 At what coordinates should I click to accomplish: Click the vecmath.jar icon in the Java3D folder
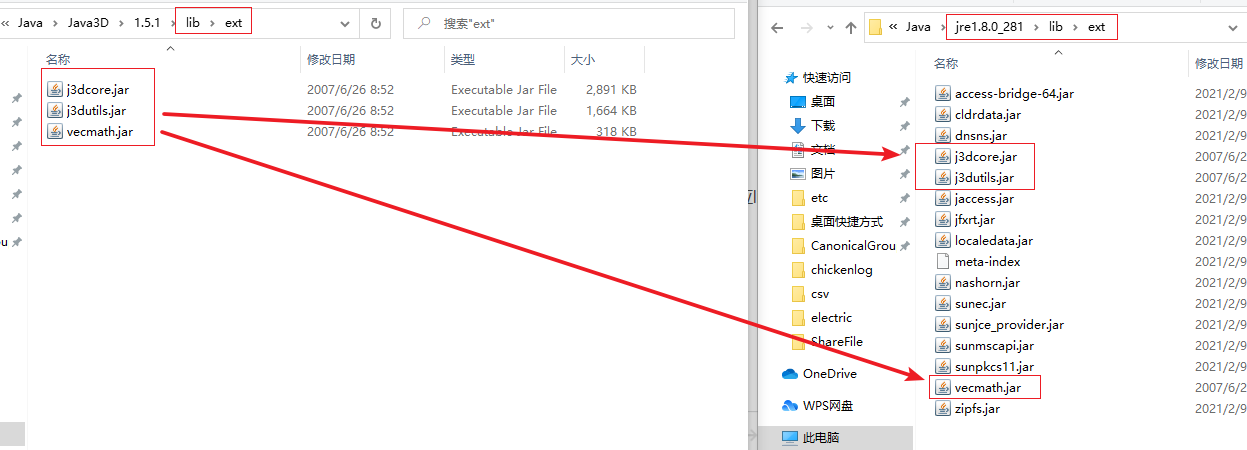[x=56, y=132]
